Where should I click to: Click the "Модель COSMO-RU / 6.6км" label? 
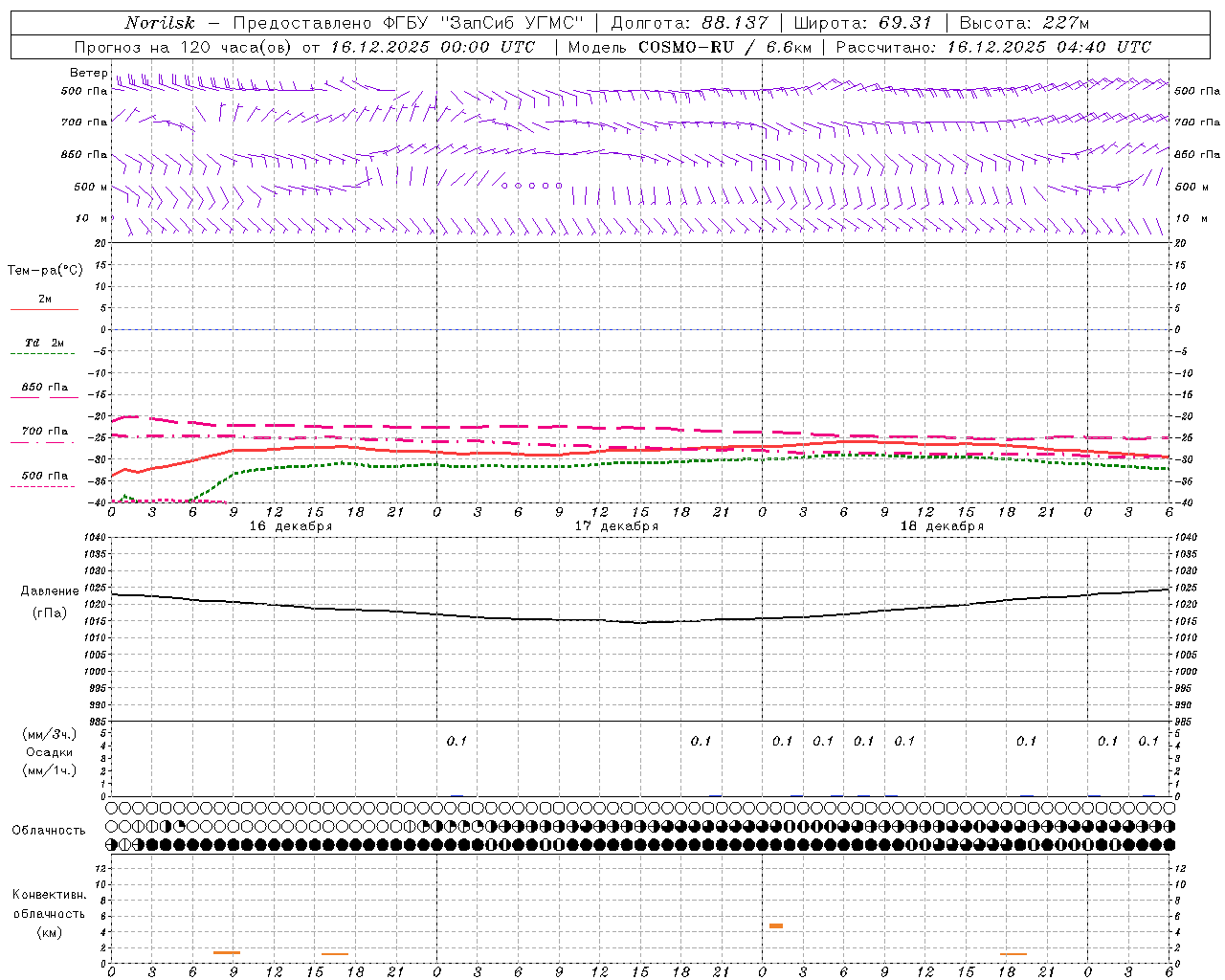[690, 47]
